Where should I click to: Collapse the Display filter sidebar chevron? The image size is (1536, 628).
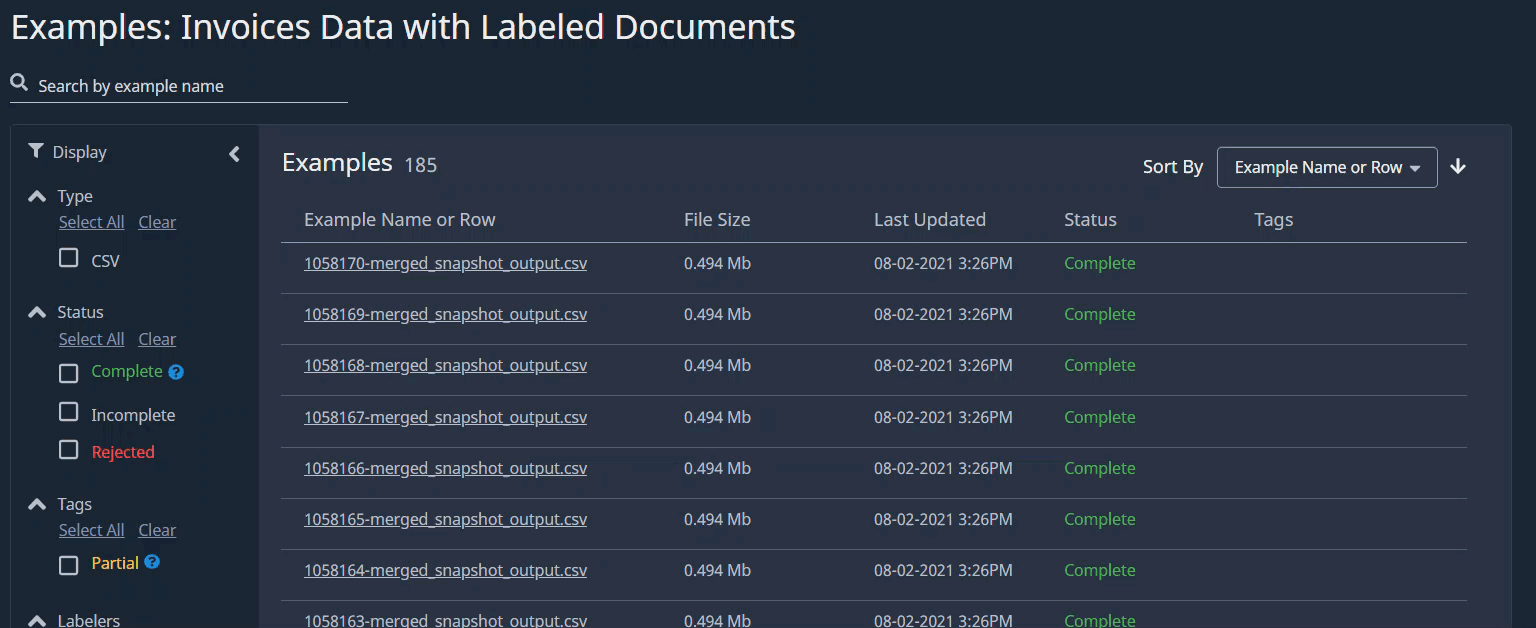[235, 154]
